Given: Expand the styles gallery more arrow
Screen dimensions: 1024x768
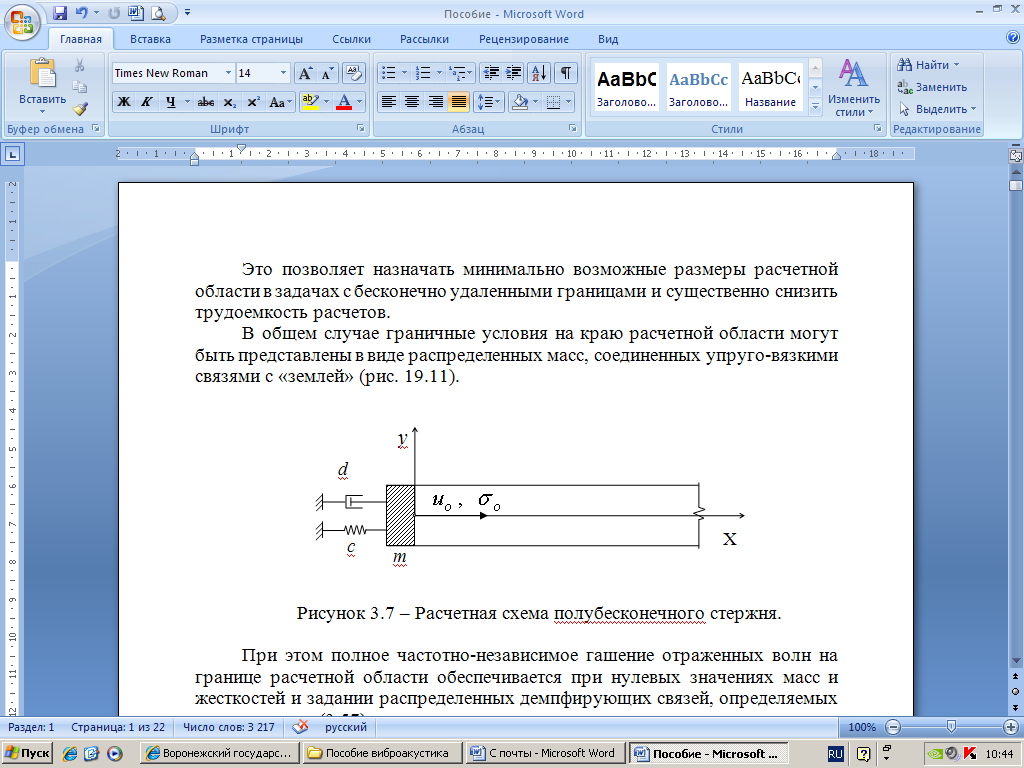Looking at the screenshot, I should pos(815,105).
